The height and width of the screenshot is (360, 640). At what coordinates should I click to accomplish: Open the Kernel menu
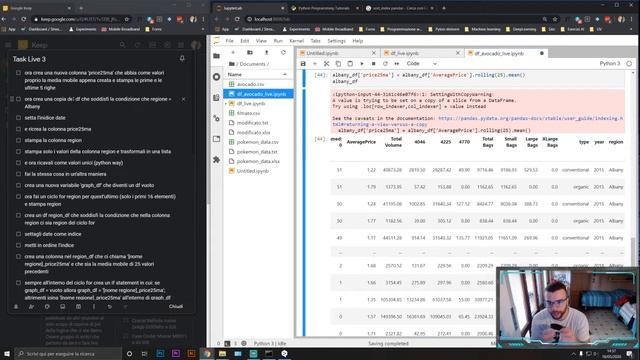(296, 41)
